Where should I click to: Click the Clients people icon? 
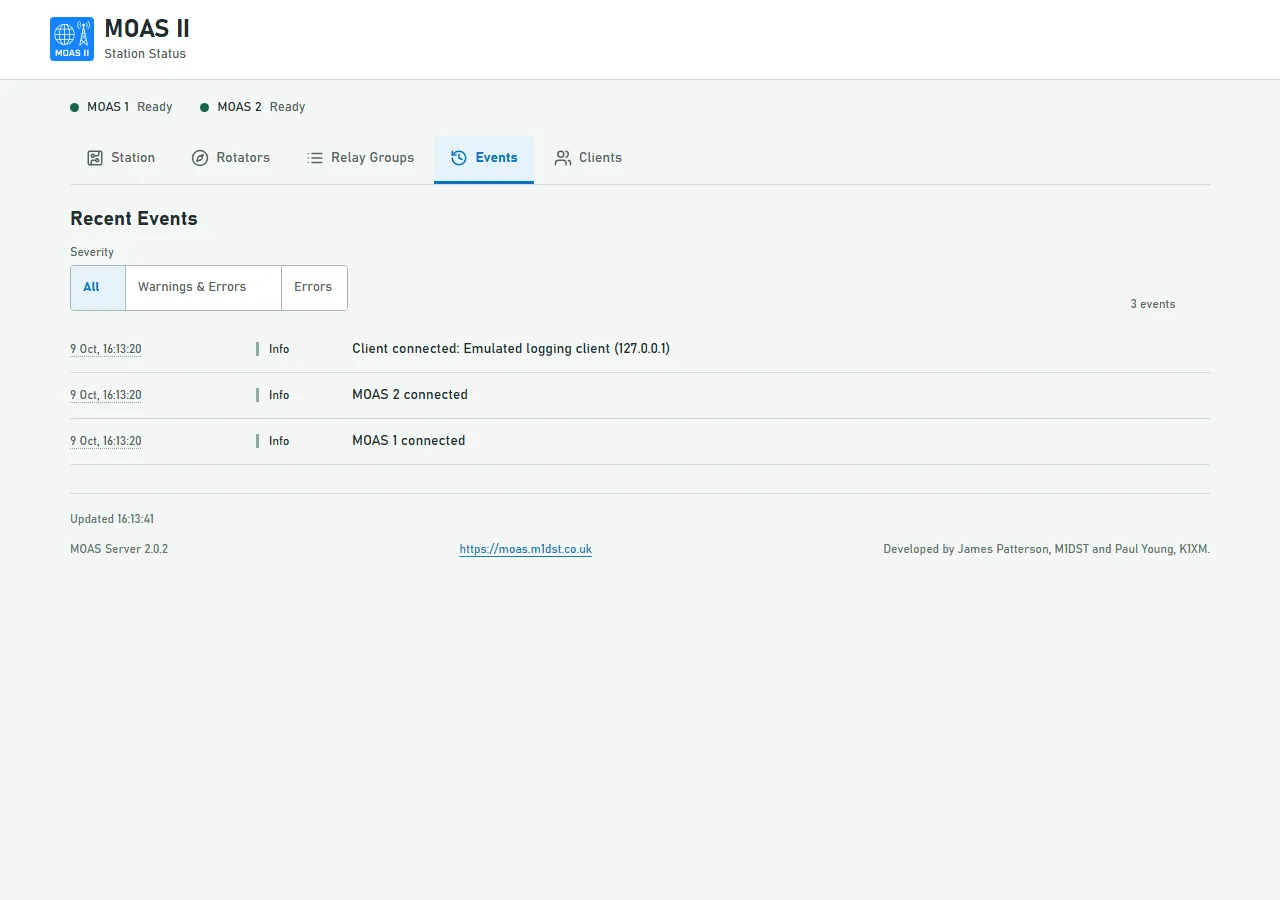[563, 158]
